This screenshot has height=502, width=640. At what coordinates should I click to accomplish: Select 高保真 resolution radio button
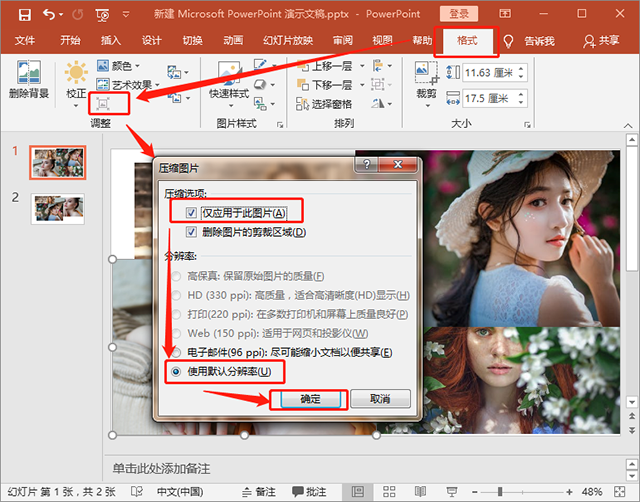click(x=176, y=276)
